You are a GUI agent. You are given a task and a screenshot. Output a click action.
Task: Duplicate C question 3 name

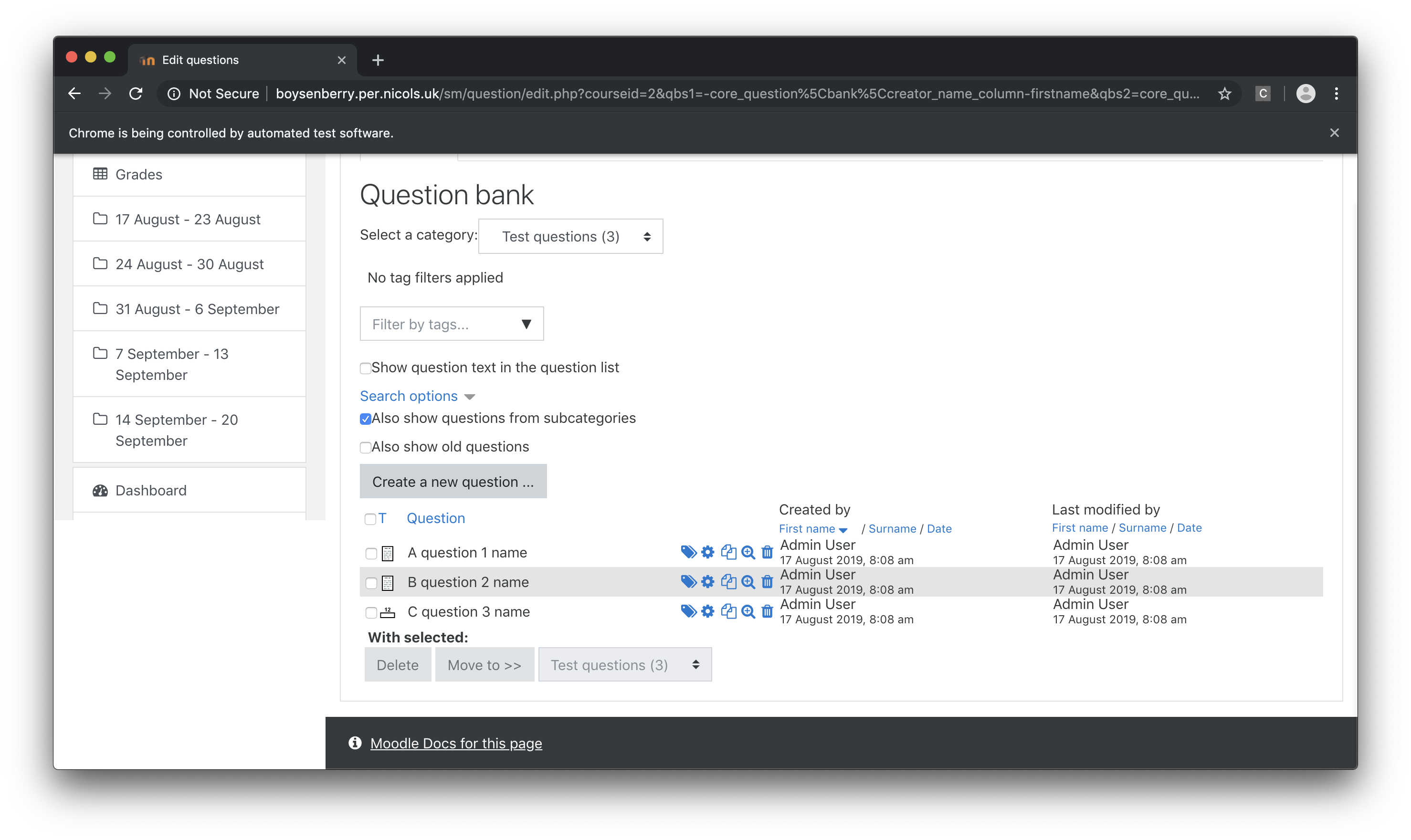click(728, 611)
